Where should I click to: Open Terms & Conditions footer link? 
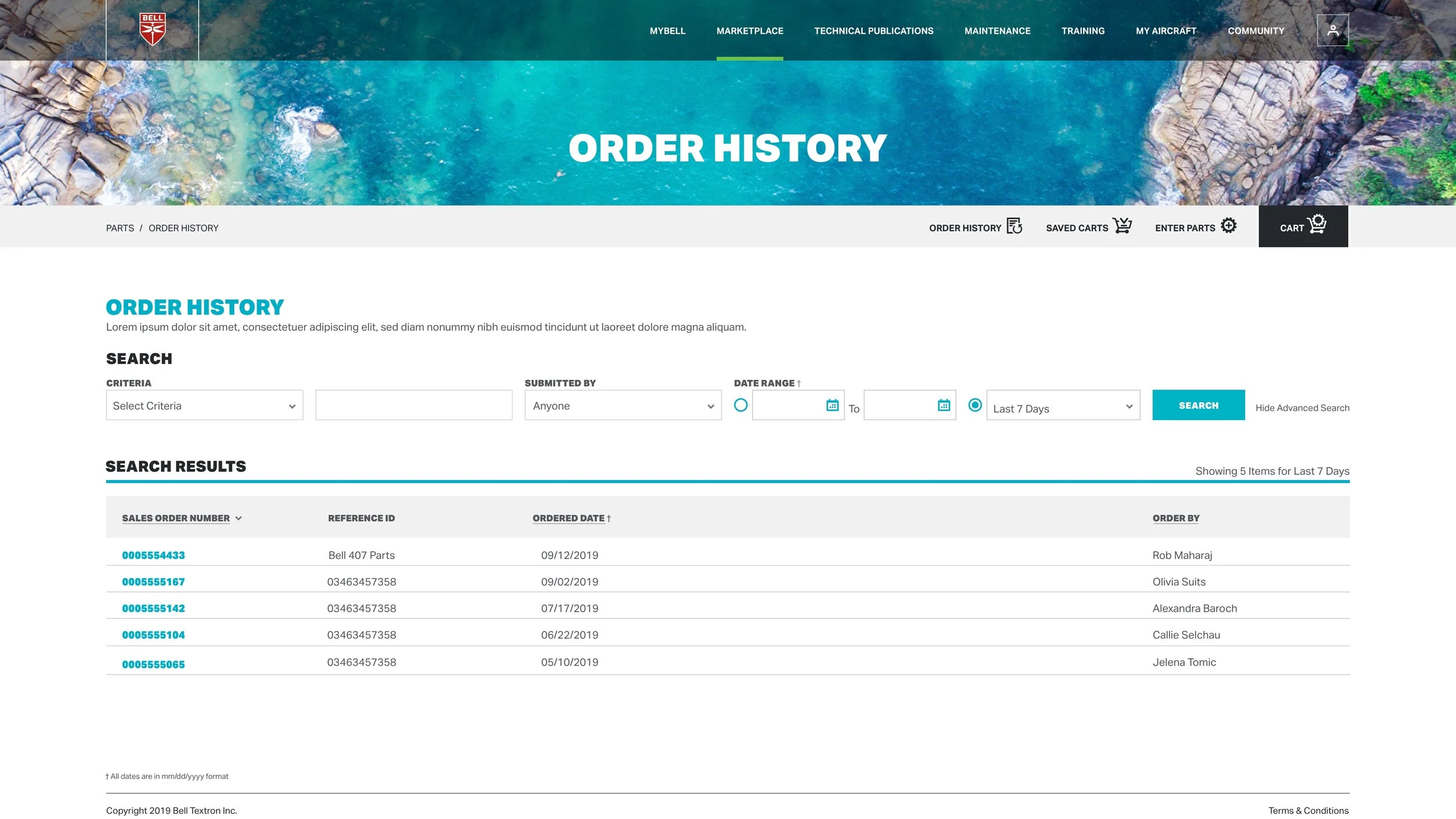tap(1308, 810)
